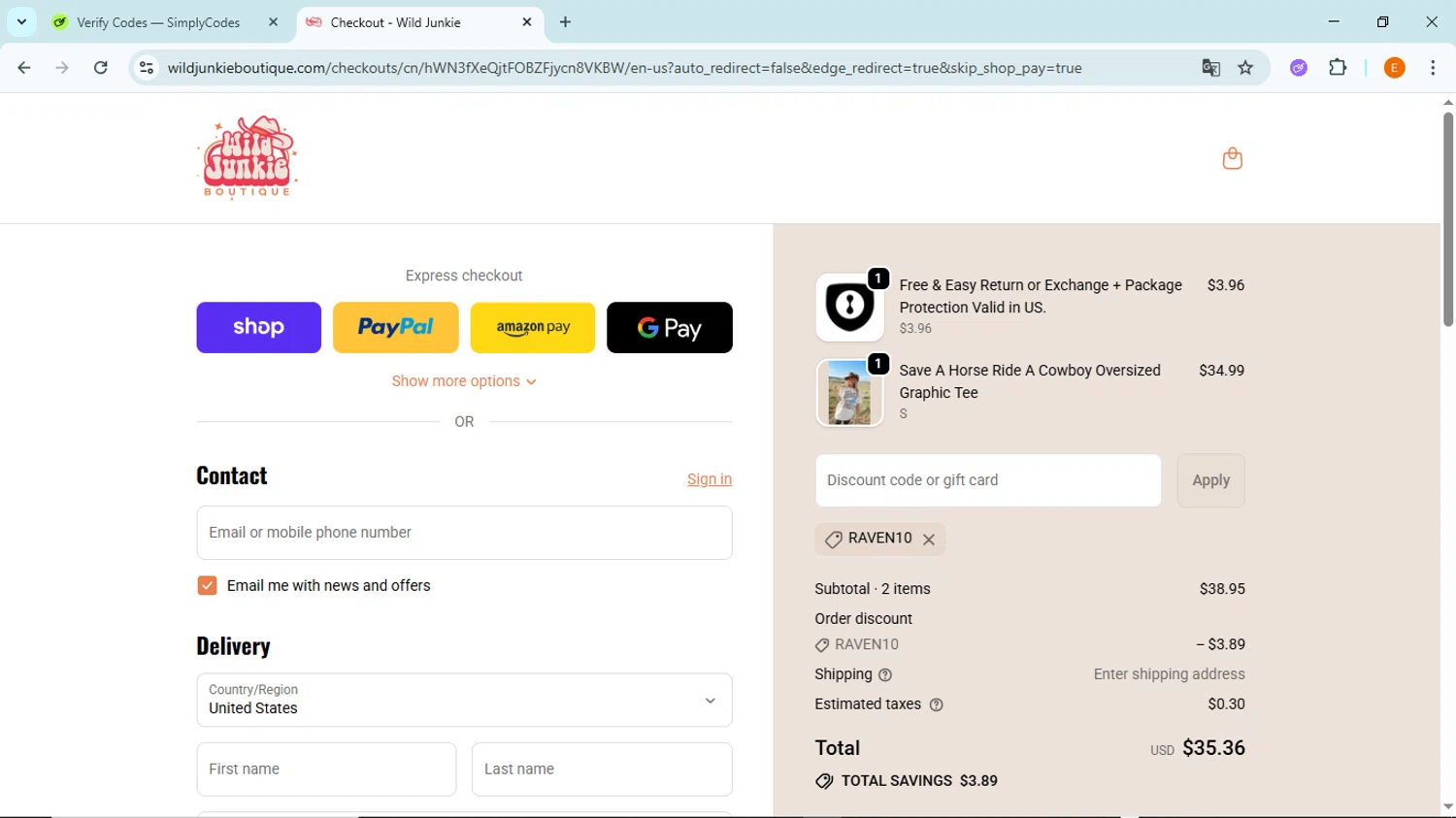This screenshot has height=818, width=1456.
Task: Open the shopping bag cart icon
Action: [1232, 158]
